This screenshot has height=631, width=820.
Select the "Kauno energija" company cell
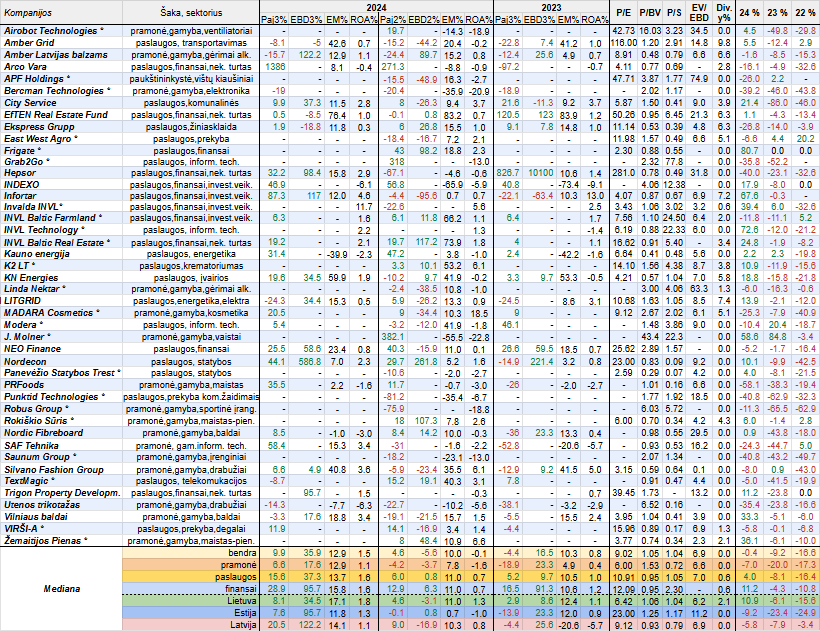(61, 254)
